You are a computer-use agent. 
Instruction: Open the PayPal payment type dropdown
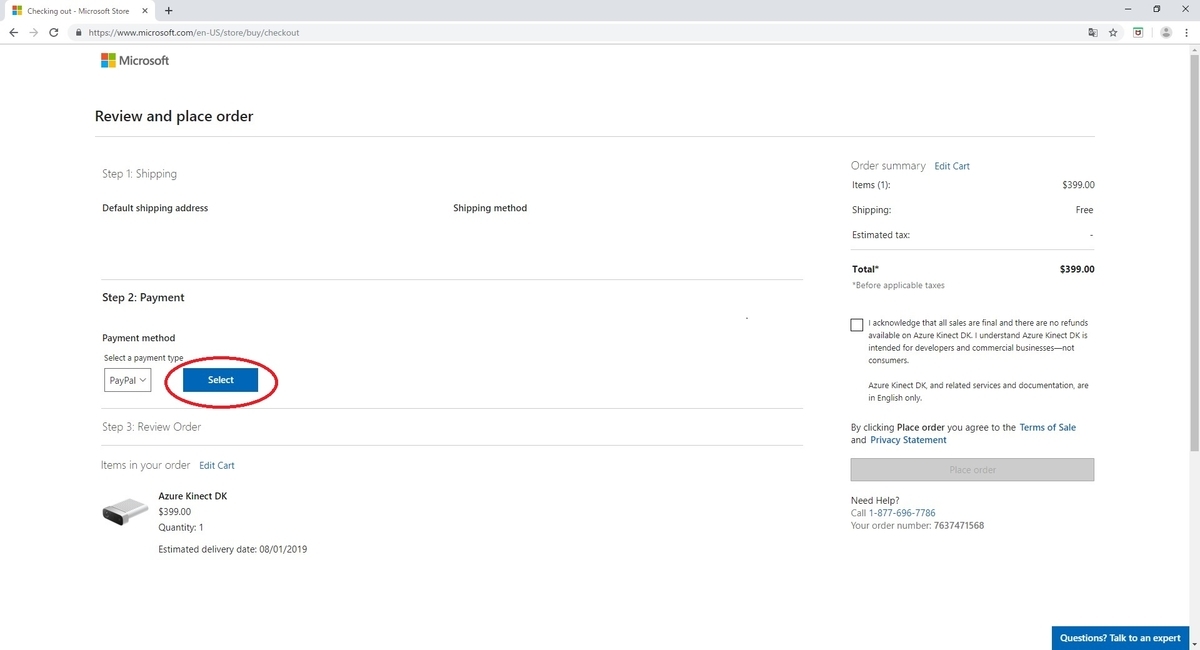point(127,380)
